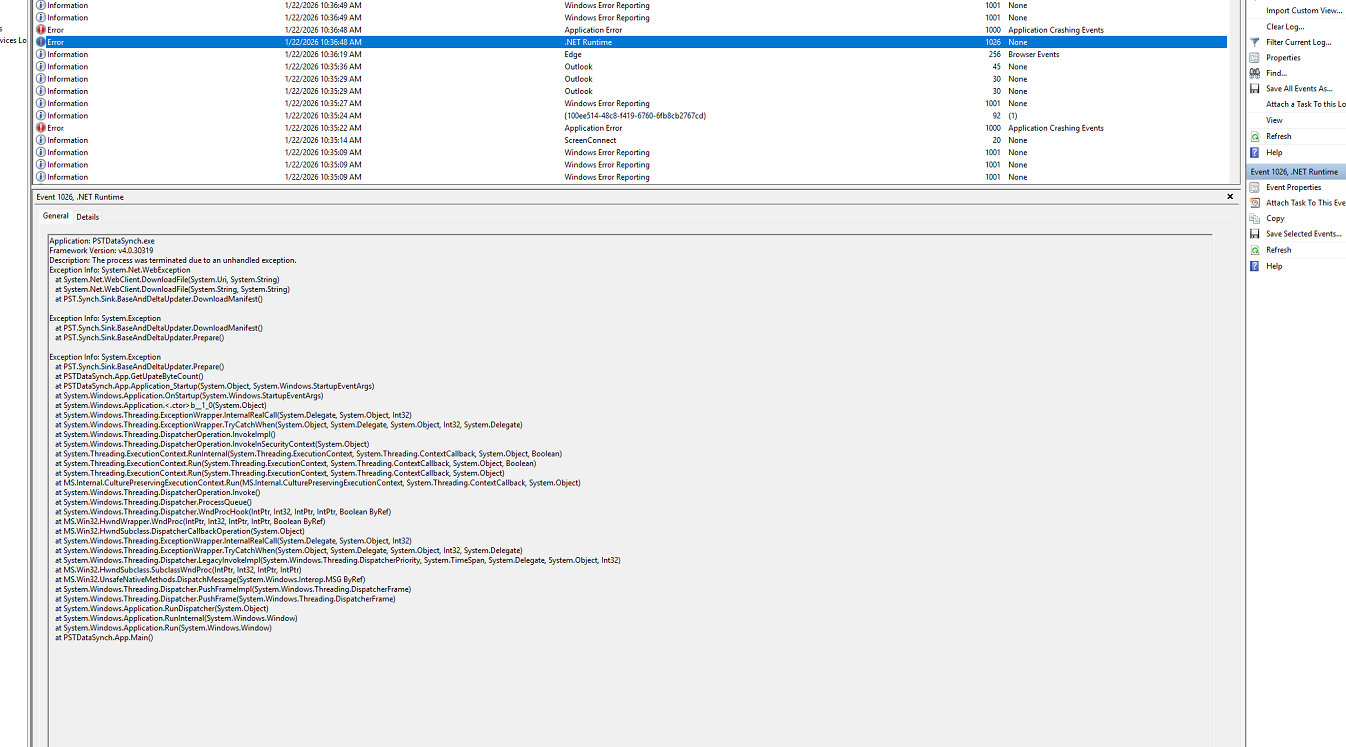Select event from source (100ee514-48c8-f419-6760-6fb8cb2767cd)
The height and width of the screenshot is (747, 1346).
(x=631, y=116)
